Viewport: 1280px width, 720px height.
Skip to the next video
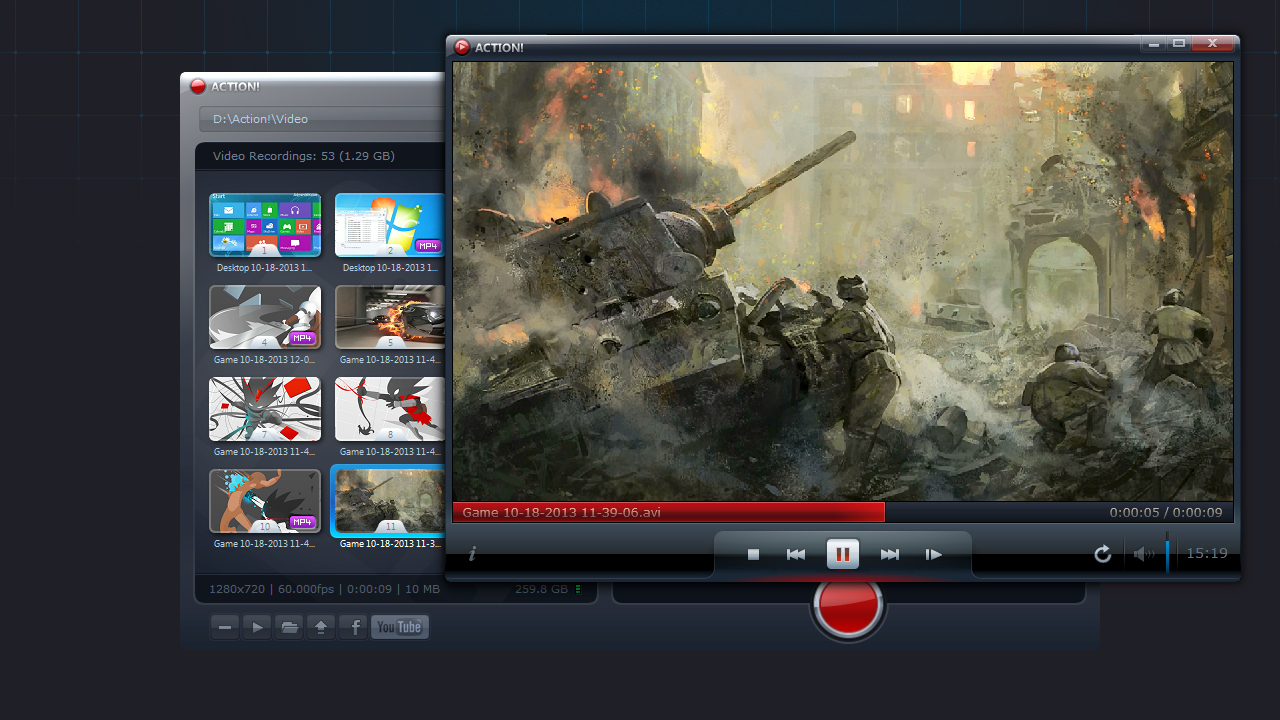click(x=889, y=554)
